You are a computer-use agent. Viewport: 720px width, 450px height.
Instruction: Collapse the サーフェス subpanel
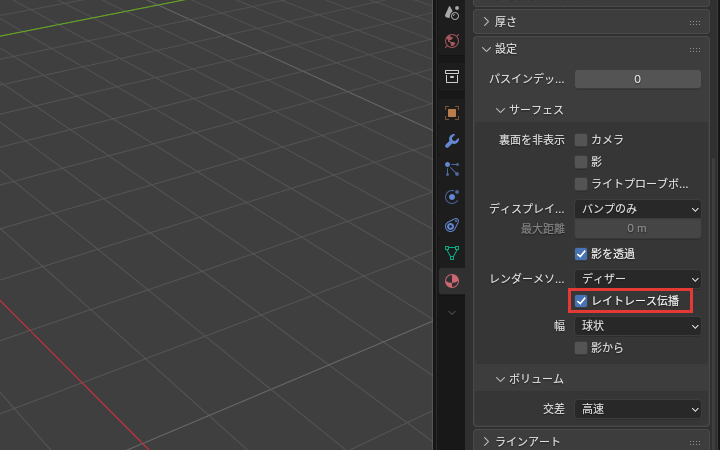tap(500, 110)
